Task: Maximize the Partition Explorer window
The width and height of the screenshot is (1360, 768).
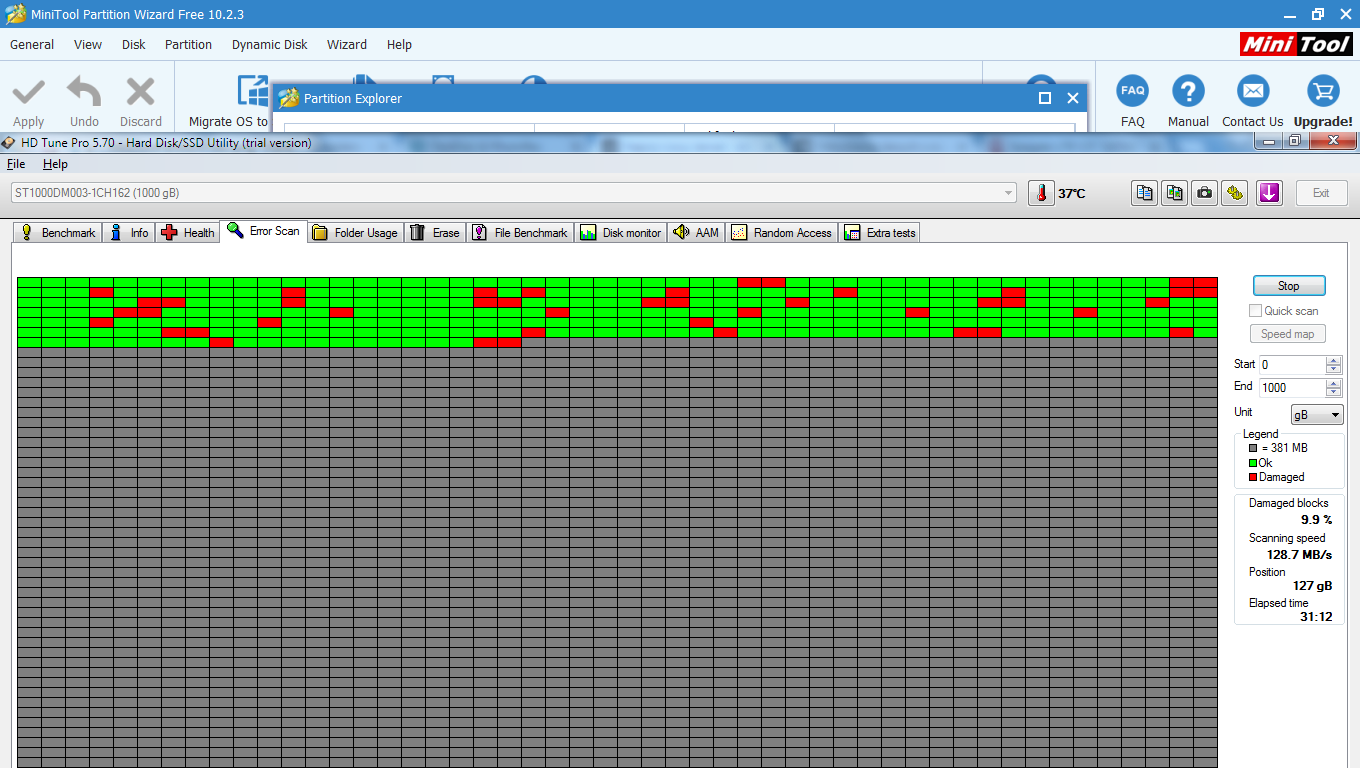Action: [1045, 98]
